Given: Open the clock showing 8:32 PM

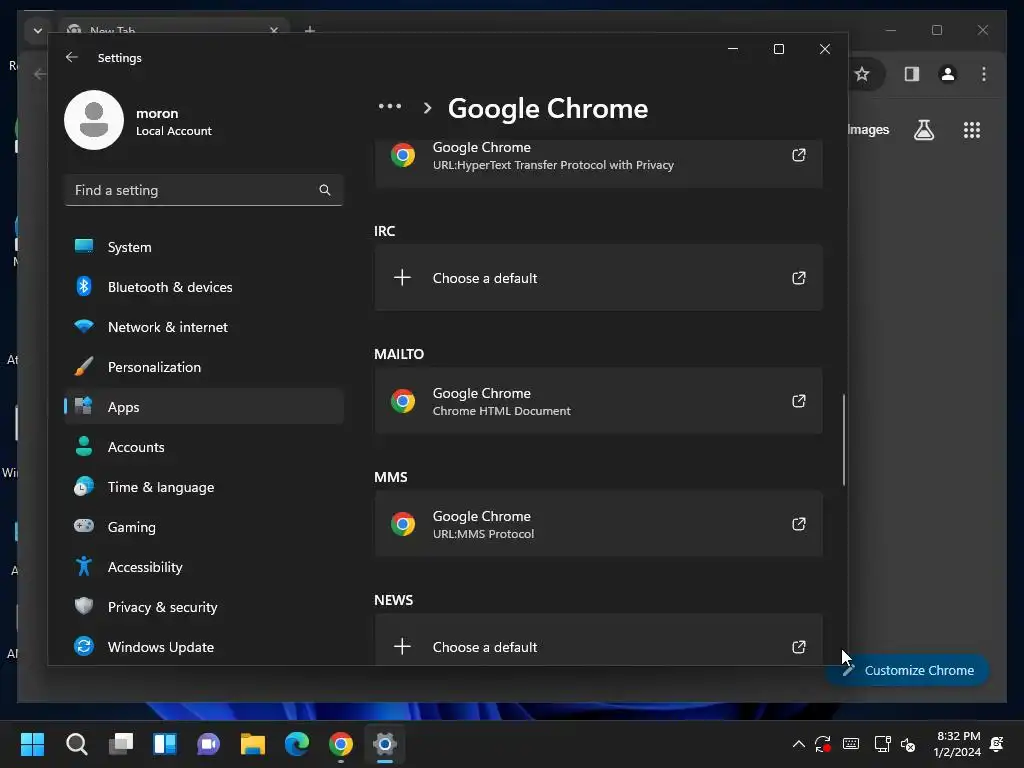Looking at the screenshot, I should coord(957,744).
